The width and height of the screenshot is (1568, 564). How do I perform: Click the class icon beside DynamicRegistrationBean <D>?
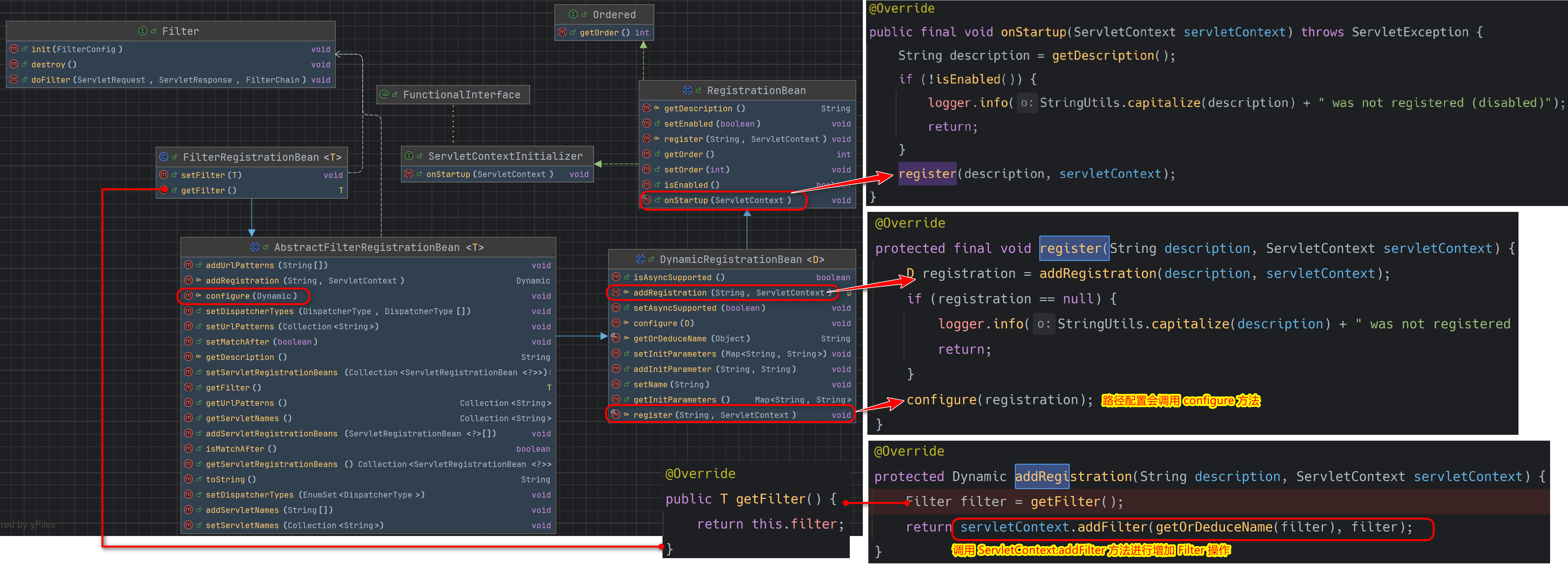tap(640, 259)
